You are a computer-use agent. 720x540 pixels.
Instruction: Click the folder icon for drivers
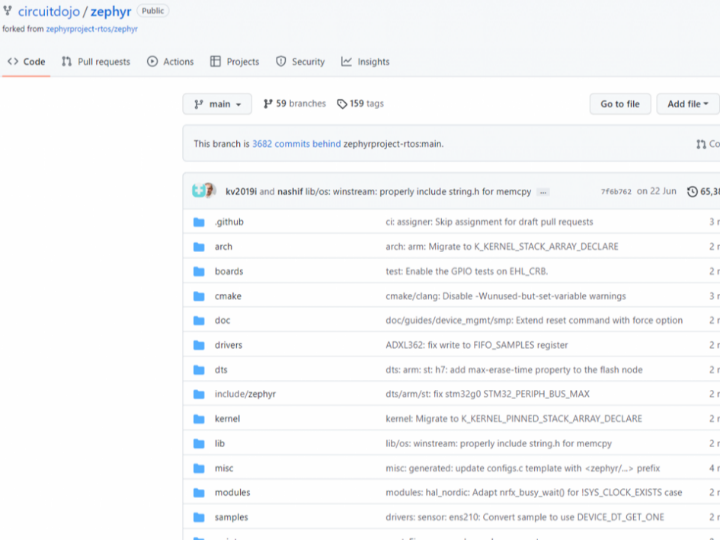click(x=199, y=345)
